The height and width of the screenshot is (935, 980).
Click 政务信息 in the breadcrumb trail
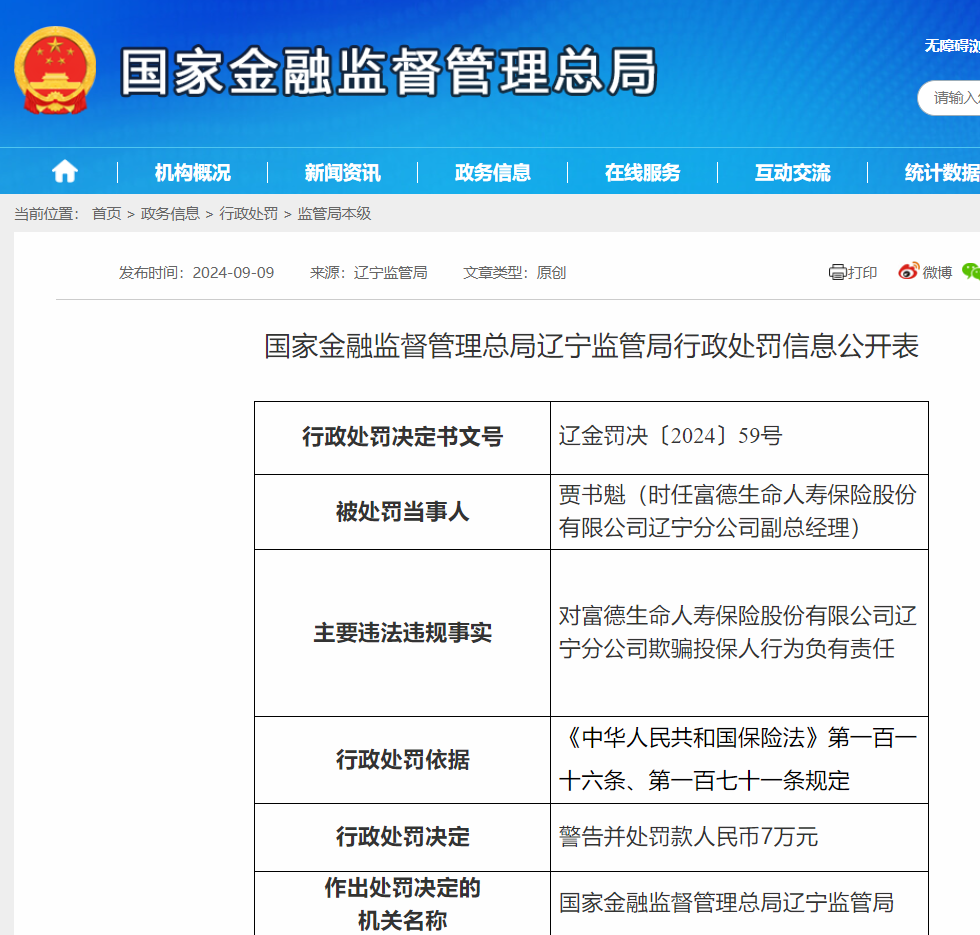(170, 214)
